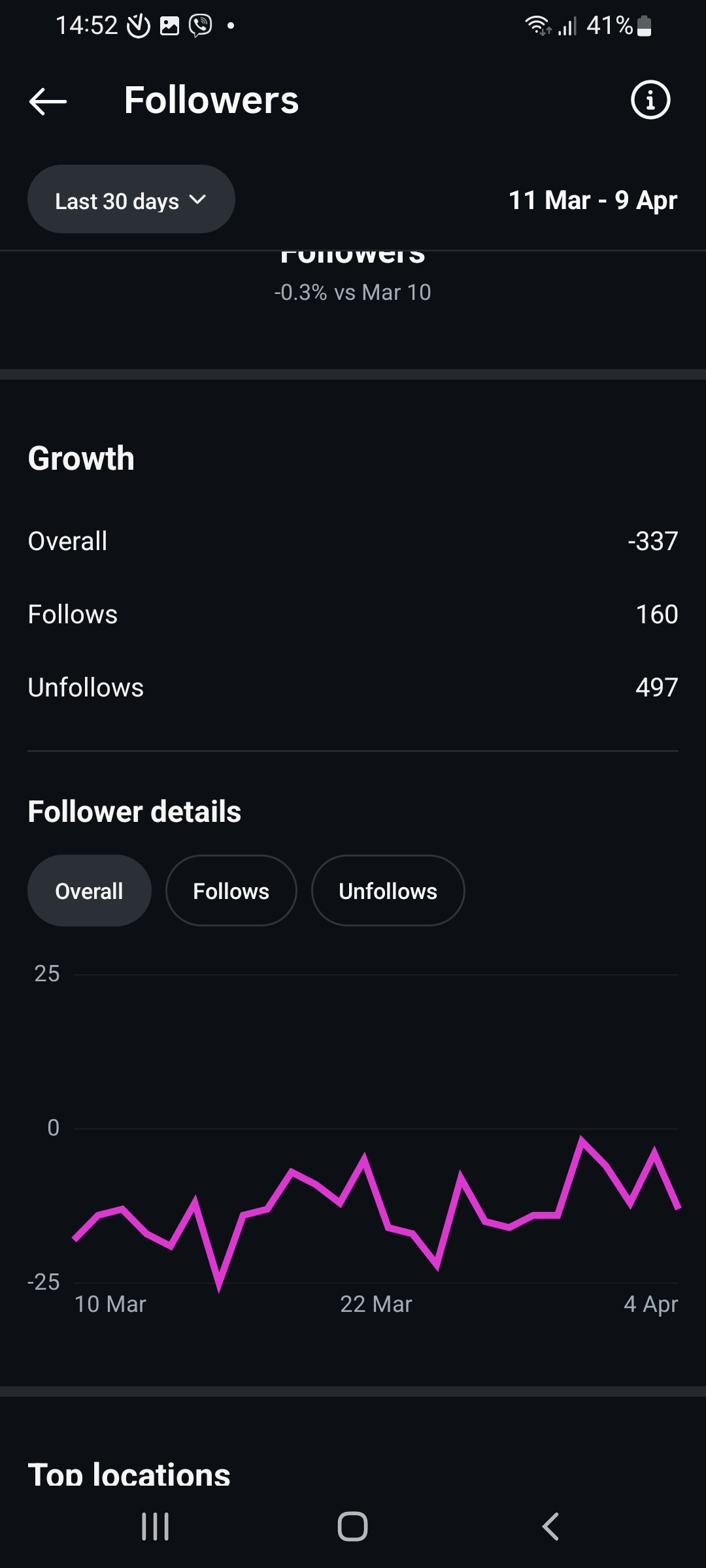The height and width of the screenshot is (1568, 706).
Task: Tap the battery status icon
Action: (644, 25)
